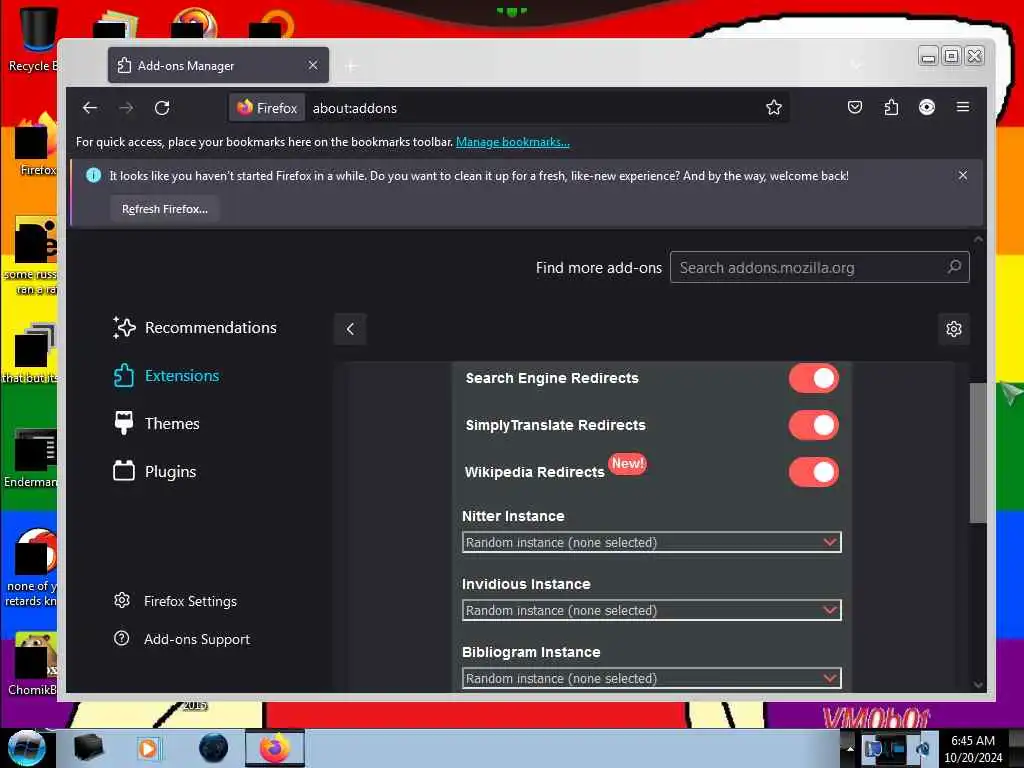Click the Firefox identity badge in address bar
The height and width of the screenshot is (768, 1024).
pyautogui.click(x=266, y=108)
